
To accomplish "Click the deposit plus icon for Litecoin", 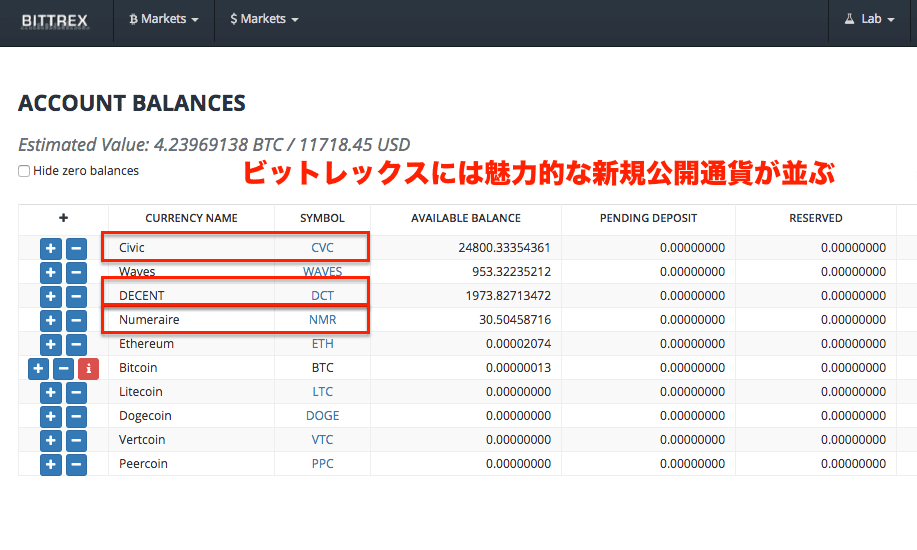I will click(51, 393).
